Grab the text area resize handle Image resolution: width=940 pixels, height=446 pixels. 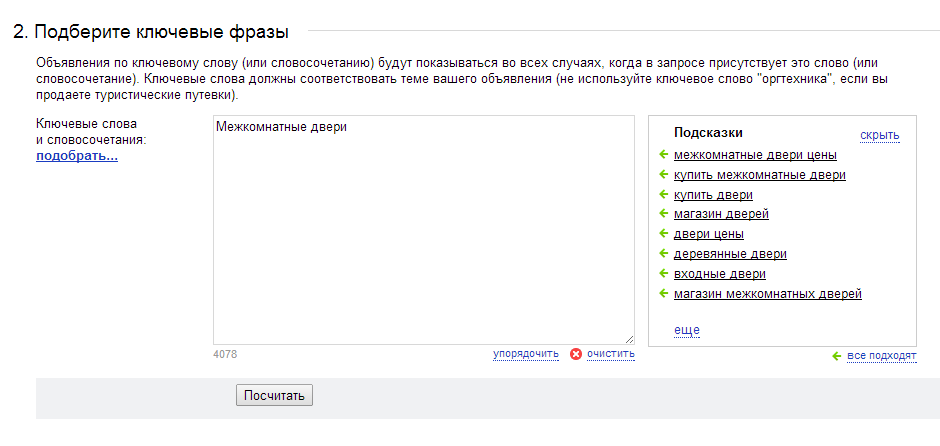click(629, 339)
